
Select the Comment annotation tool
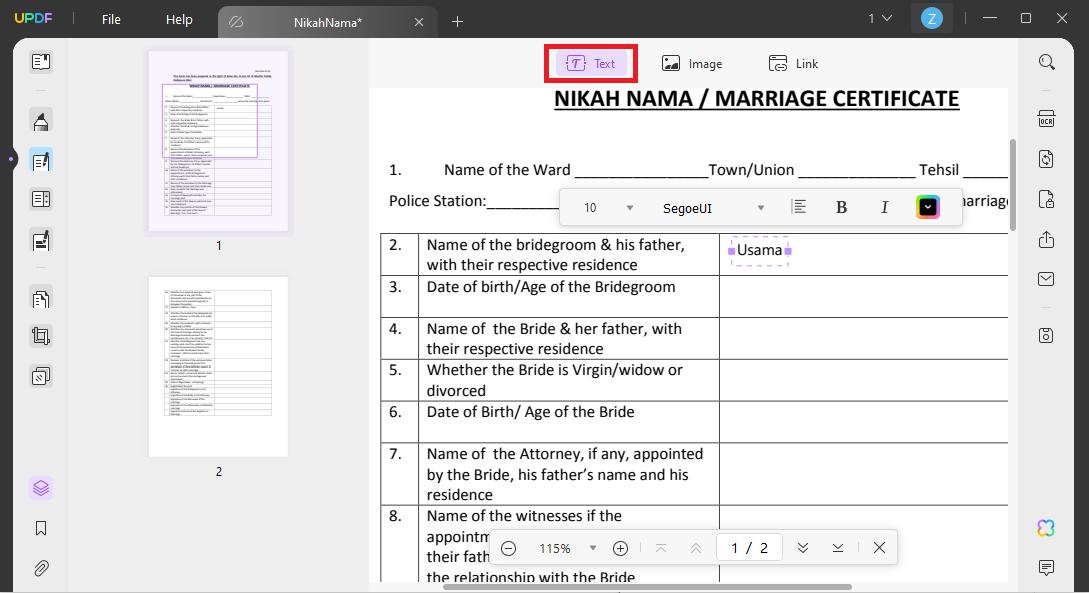coord(41,121)
